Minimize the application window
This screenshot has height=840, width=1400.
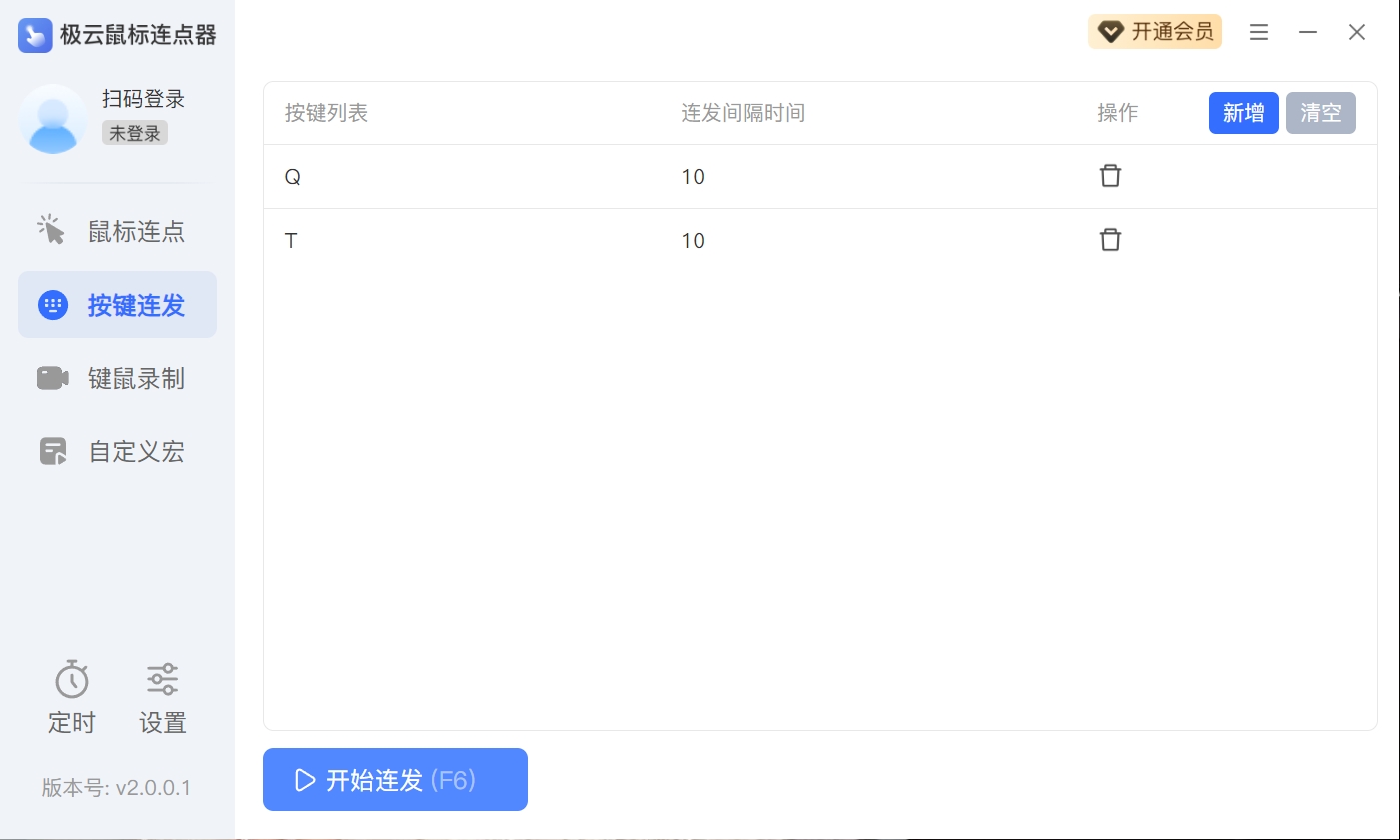click(x=1308, y=32)
